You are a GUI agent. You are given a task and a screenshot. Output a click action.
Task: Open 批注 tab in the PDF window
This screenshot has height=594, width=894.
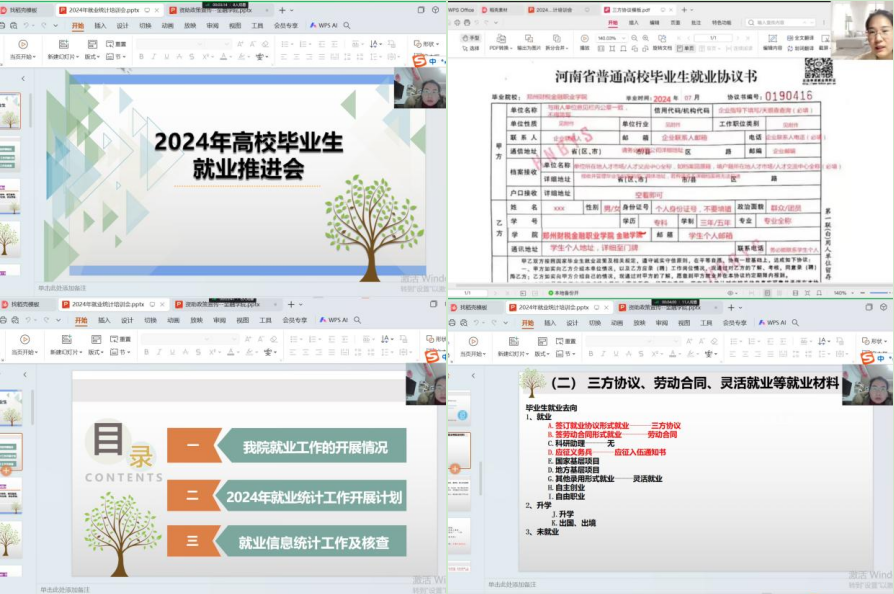[x=696, y=23]
